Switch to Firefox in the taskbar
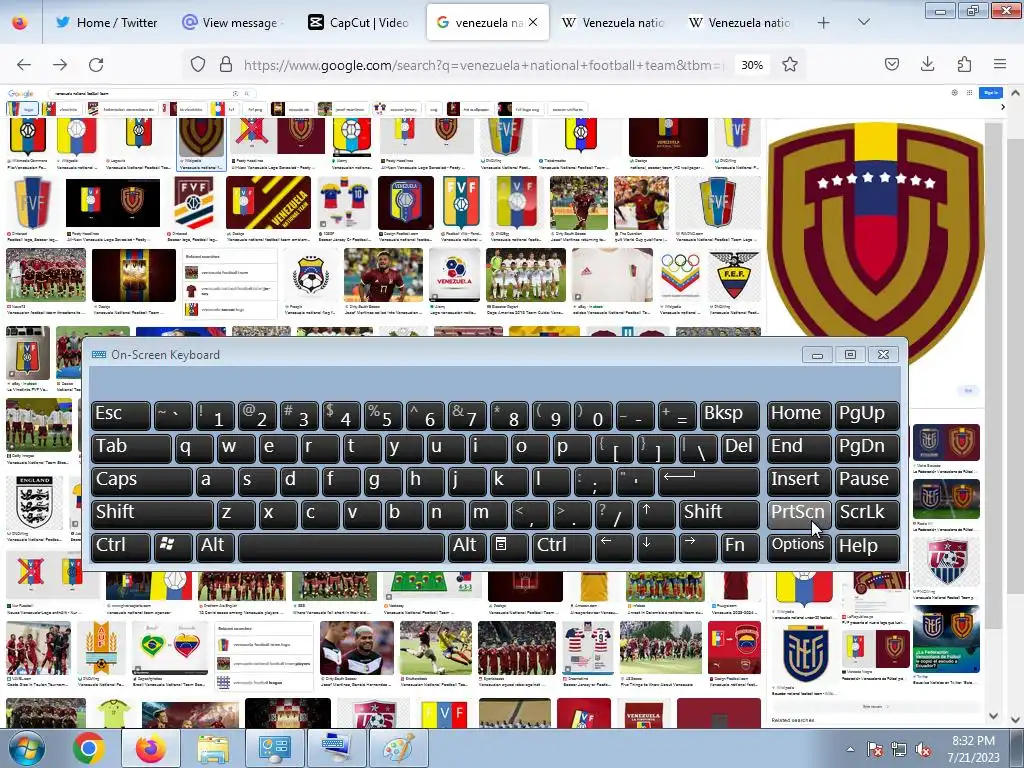The height and width of the screenshot is (768, 1024). tap(152, 748)
